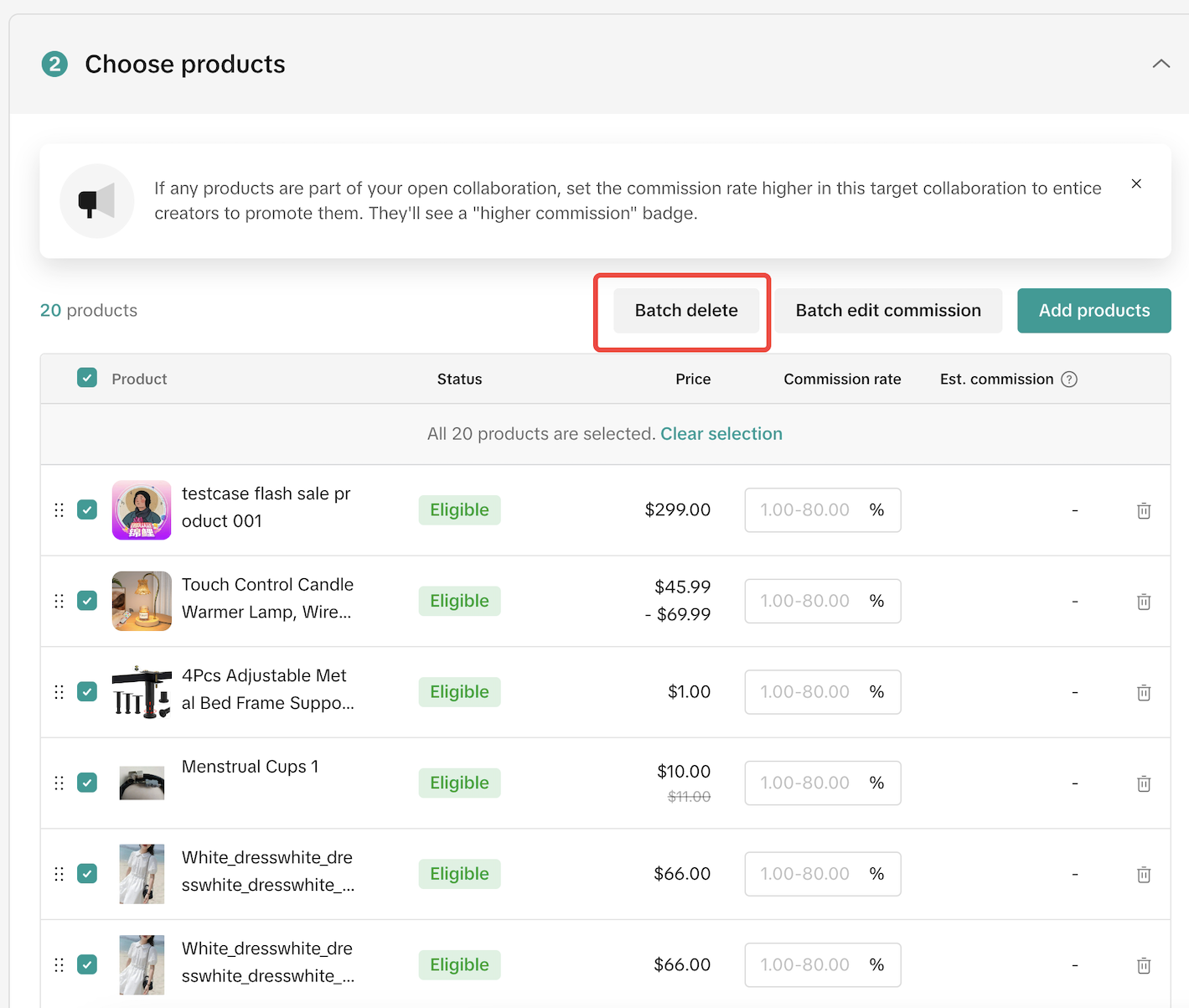The image size is (1189, 1008).
Task: Click commission rate input for $1.00 bed frame
Action: tap(804, 692)
